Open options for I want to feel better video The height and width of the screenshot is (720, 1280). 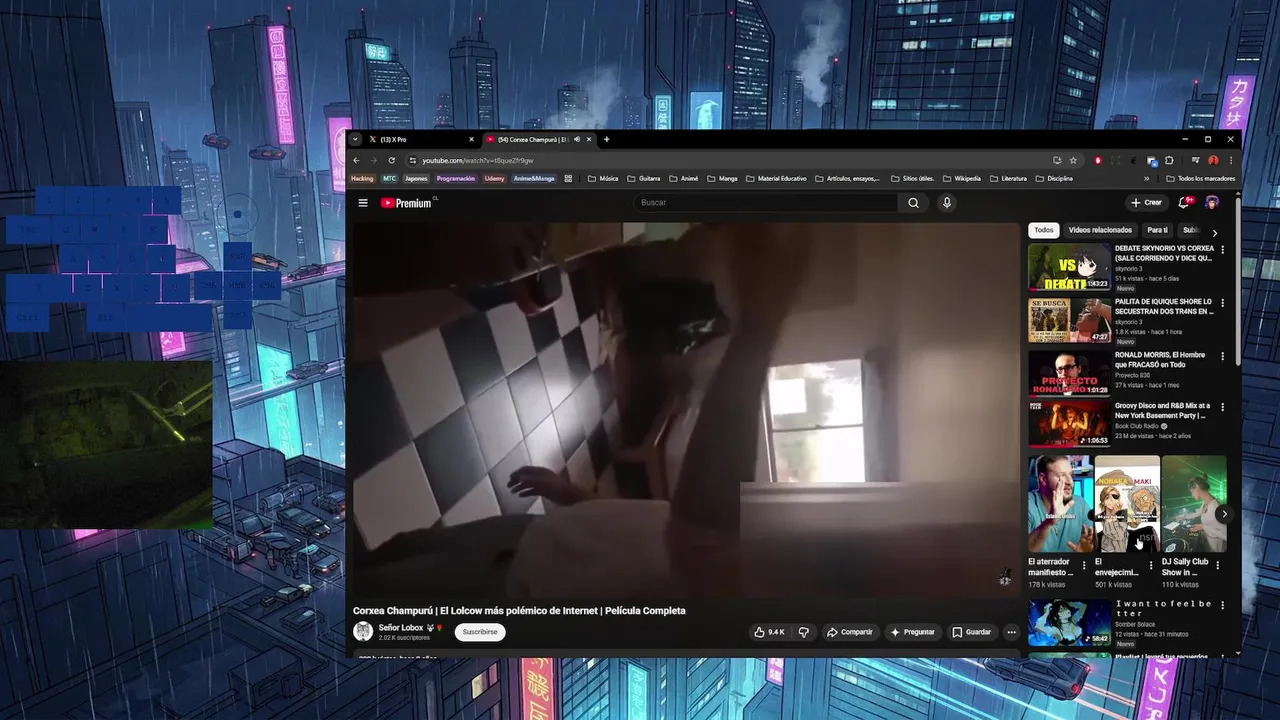pyautogui.click(x=1222, y=606)
